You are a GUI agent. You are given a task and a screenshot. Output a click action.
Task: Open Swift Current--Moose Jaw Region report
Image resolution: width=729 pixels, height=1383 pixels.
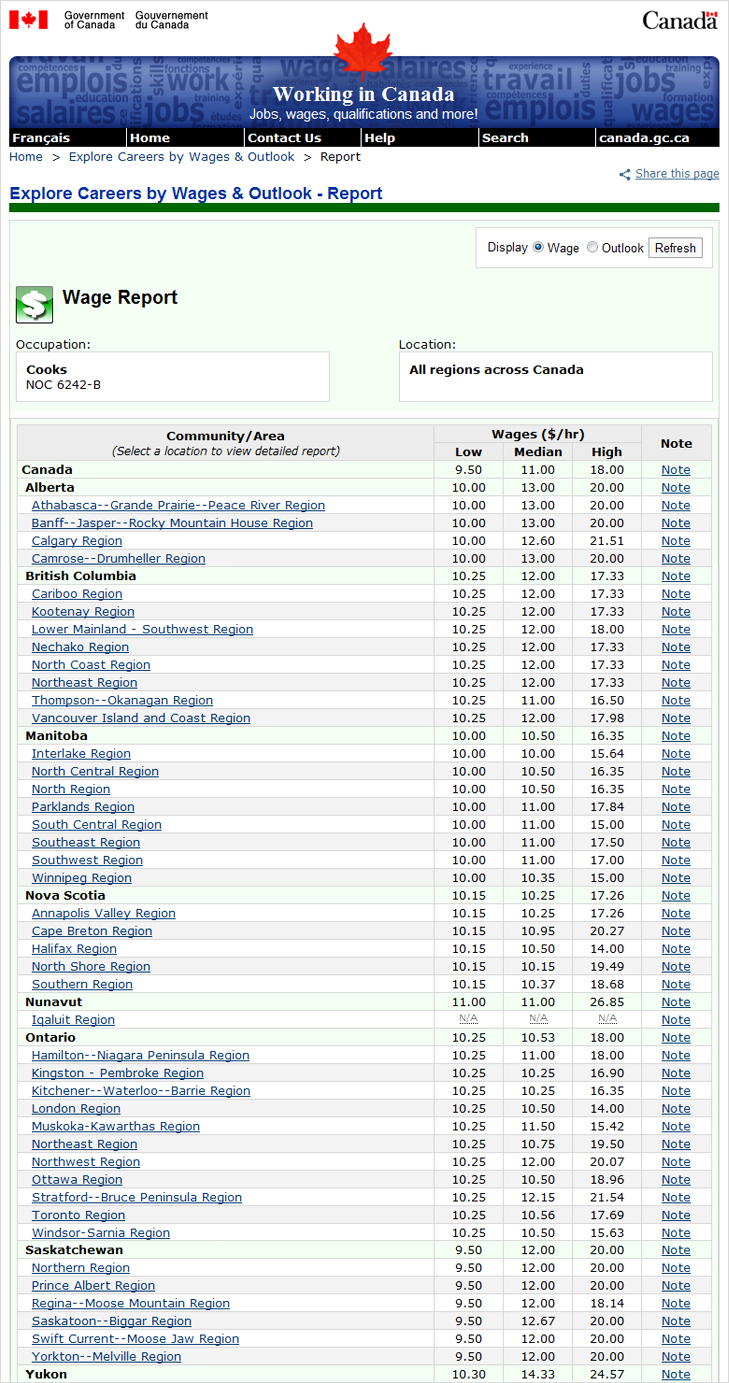135,1339
